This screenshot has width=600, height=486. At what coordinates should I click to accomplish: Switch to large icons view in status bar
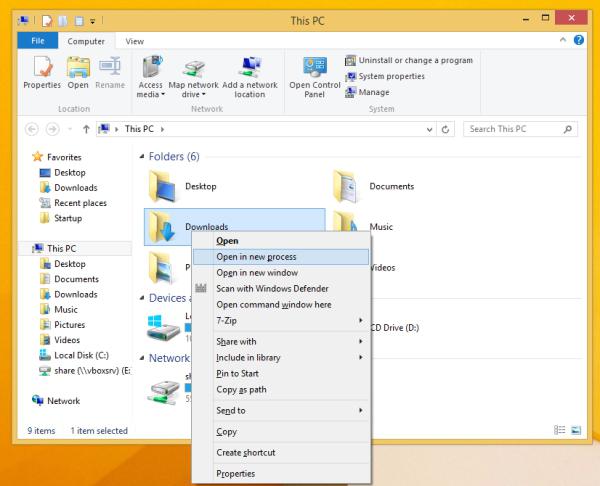click(x=575, y=431)
